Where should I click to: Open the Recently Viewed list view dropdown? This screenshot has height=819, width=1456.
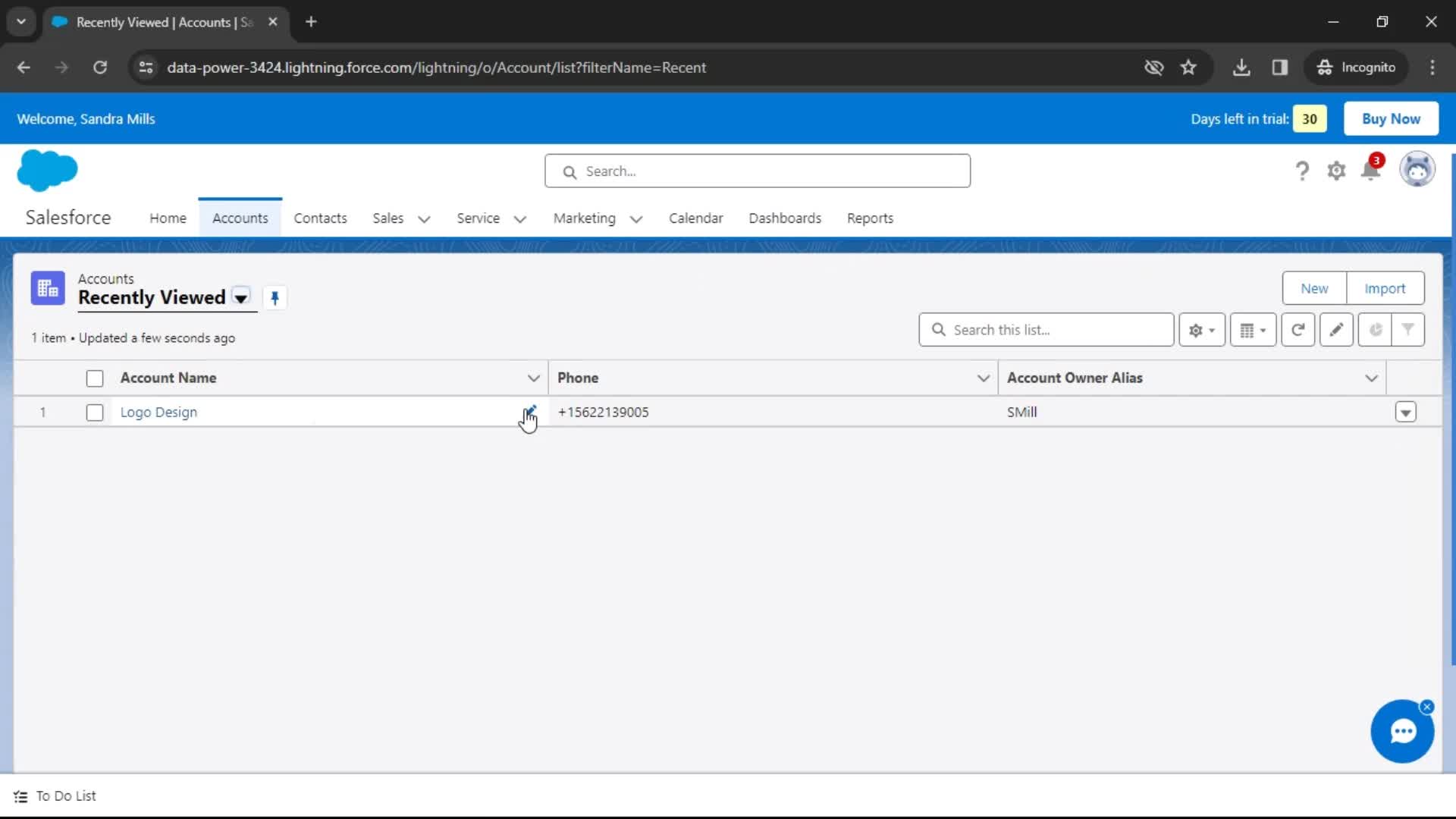pos(241,298)
